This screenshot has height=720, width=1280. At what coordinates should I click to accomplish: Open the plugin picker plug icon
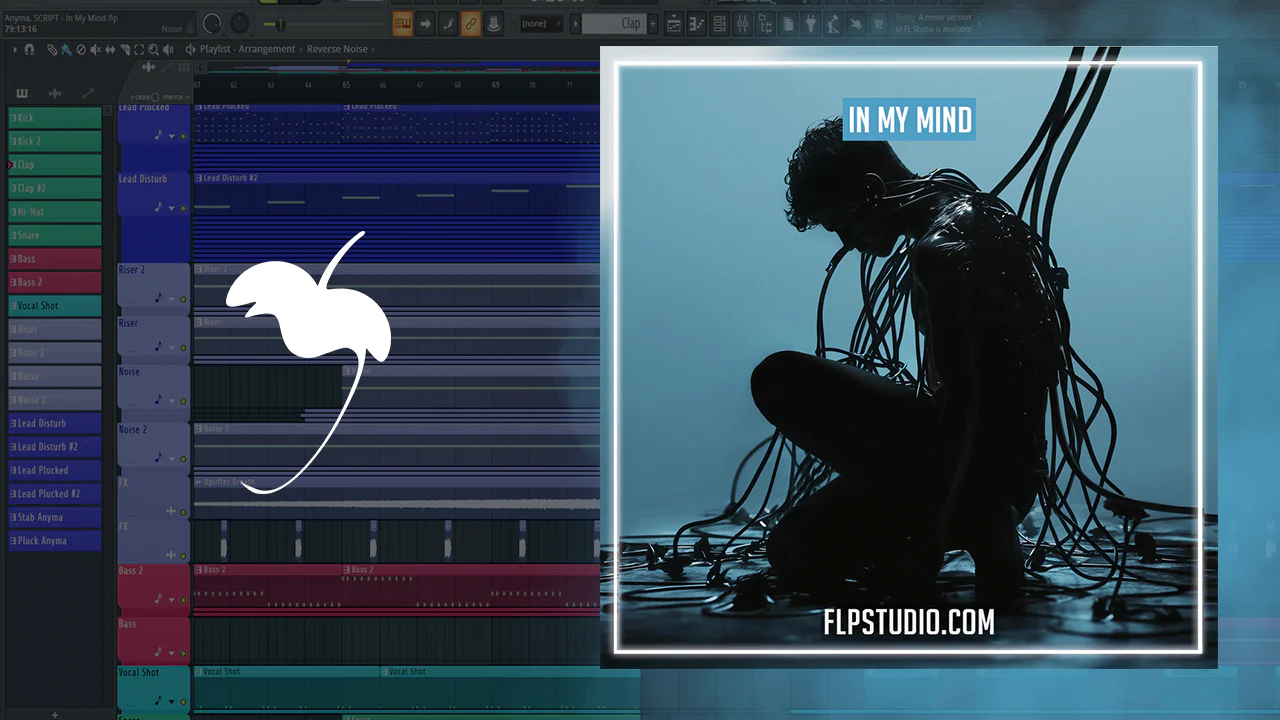click(x=811, y=24)
